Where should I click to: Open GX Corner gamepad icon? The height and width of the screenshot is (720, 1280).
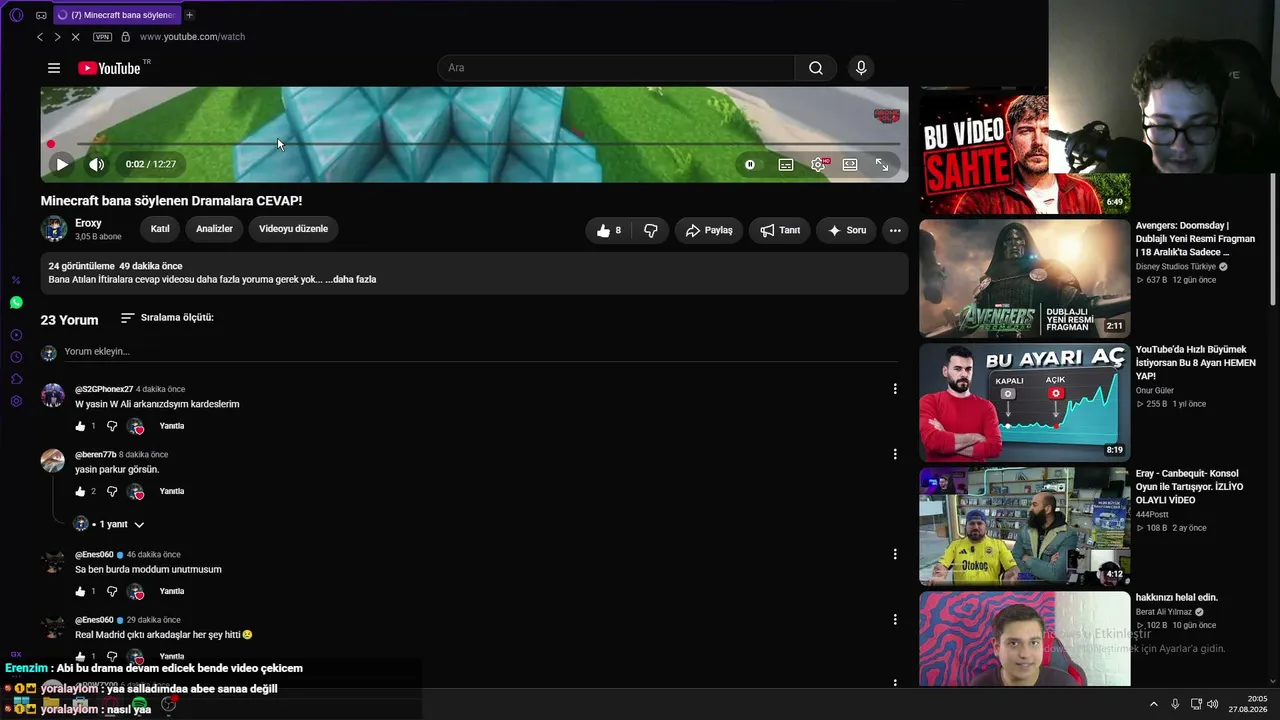pos(41,15)
